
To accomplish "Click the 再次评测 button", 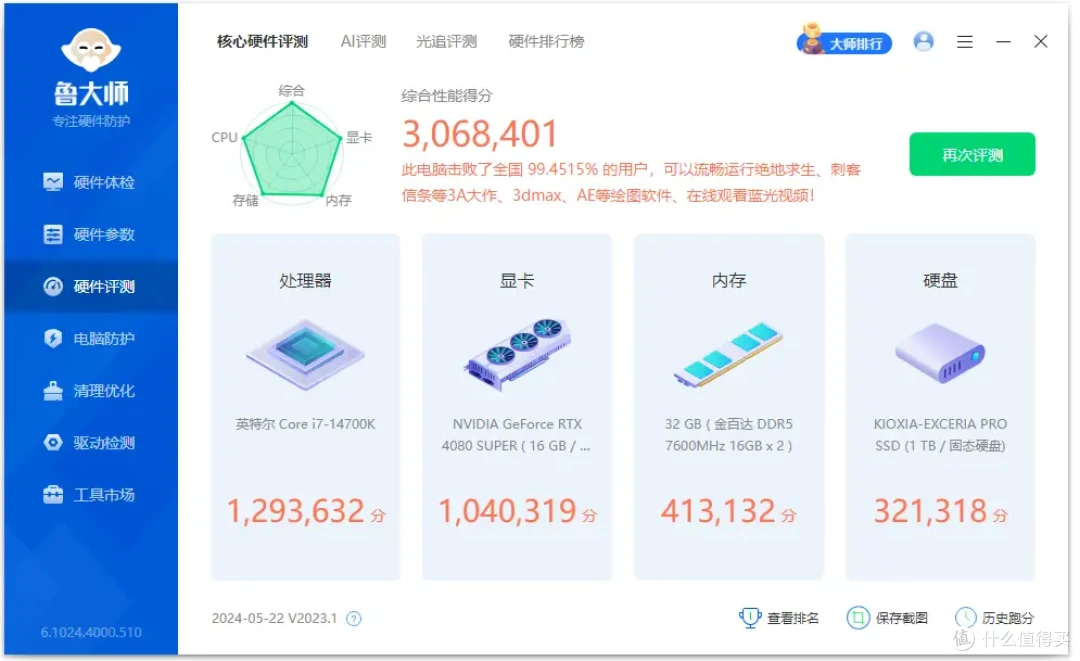I will [x=972, y=154].
